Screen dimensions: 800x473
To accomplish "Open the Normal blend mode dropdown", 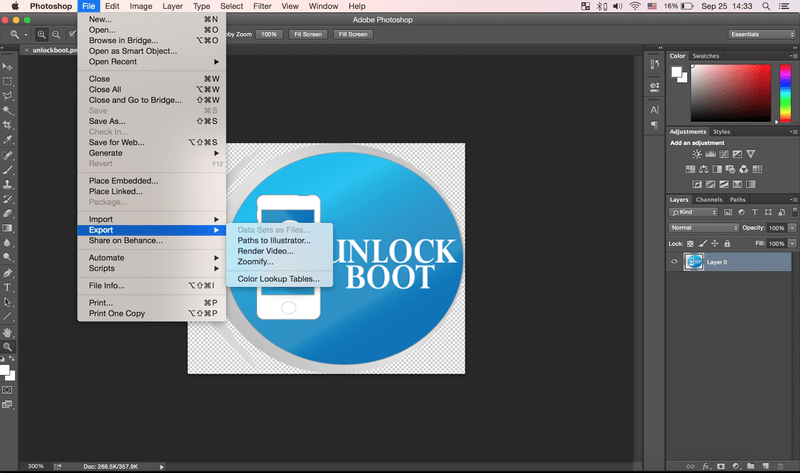I will pyautogui.click(x=706, y=227).
